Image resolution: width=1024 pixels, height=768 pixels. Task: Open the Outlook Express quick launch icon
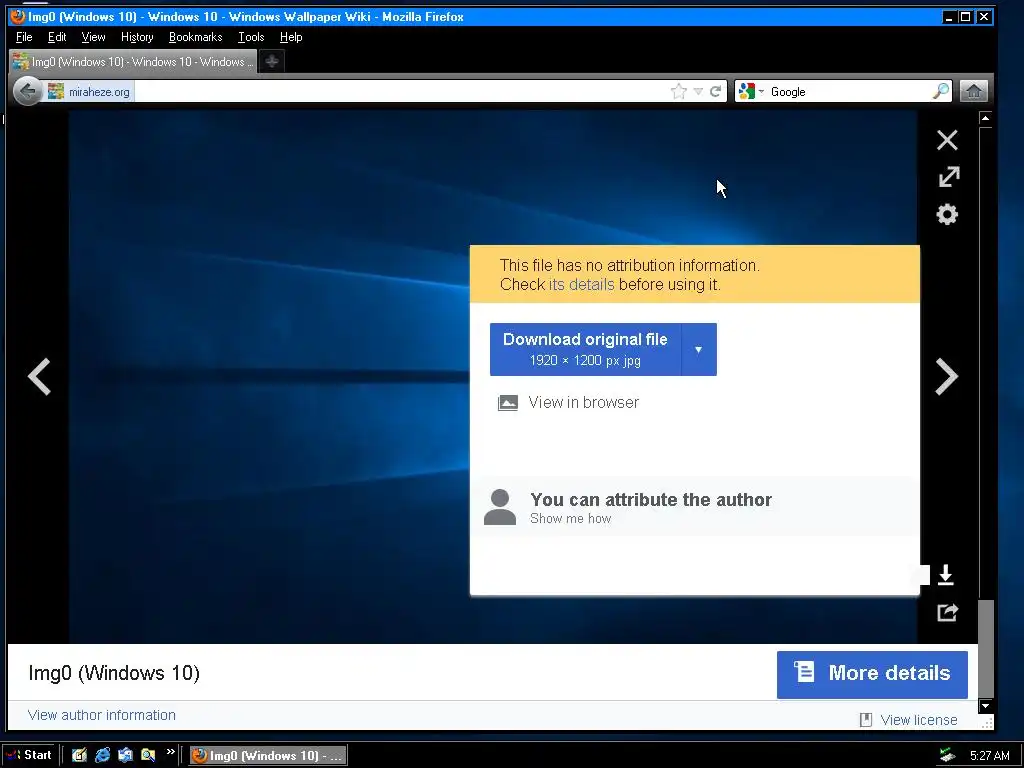tap(125, 756)
